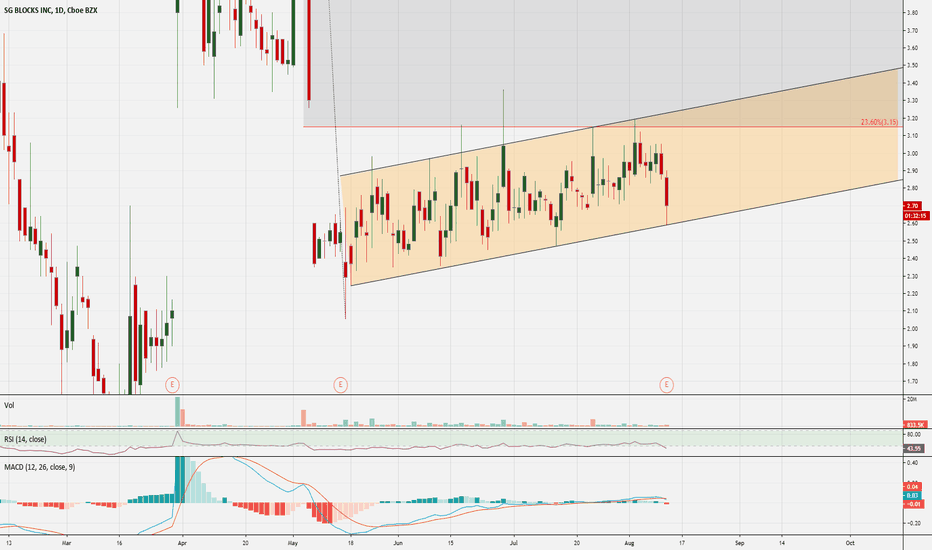Click the 17 date label on time axis
Image resolution: width=932 pixels, height=550 pixels.
click(x=682, y=543)
